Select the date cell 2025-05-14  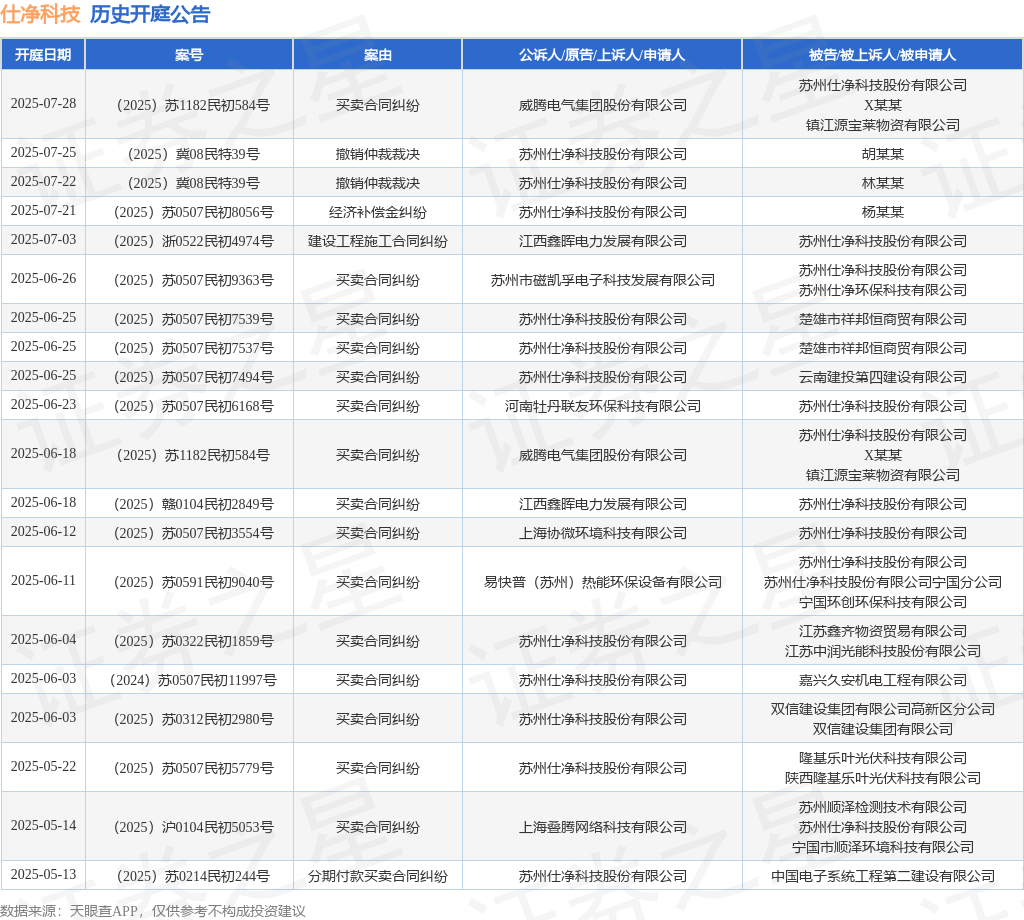[43, 826]
